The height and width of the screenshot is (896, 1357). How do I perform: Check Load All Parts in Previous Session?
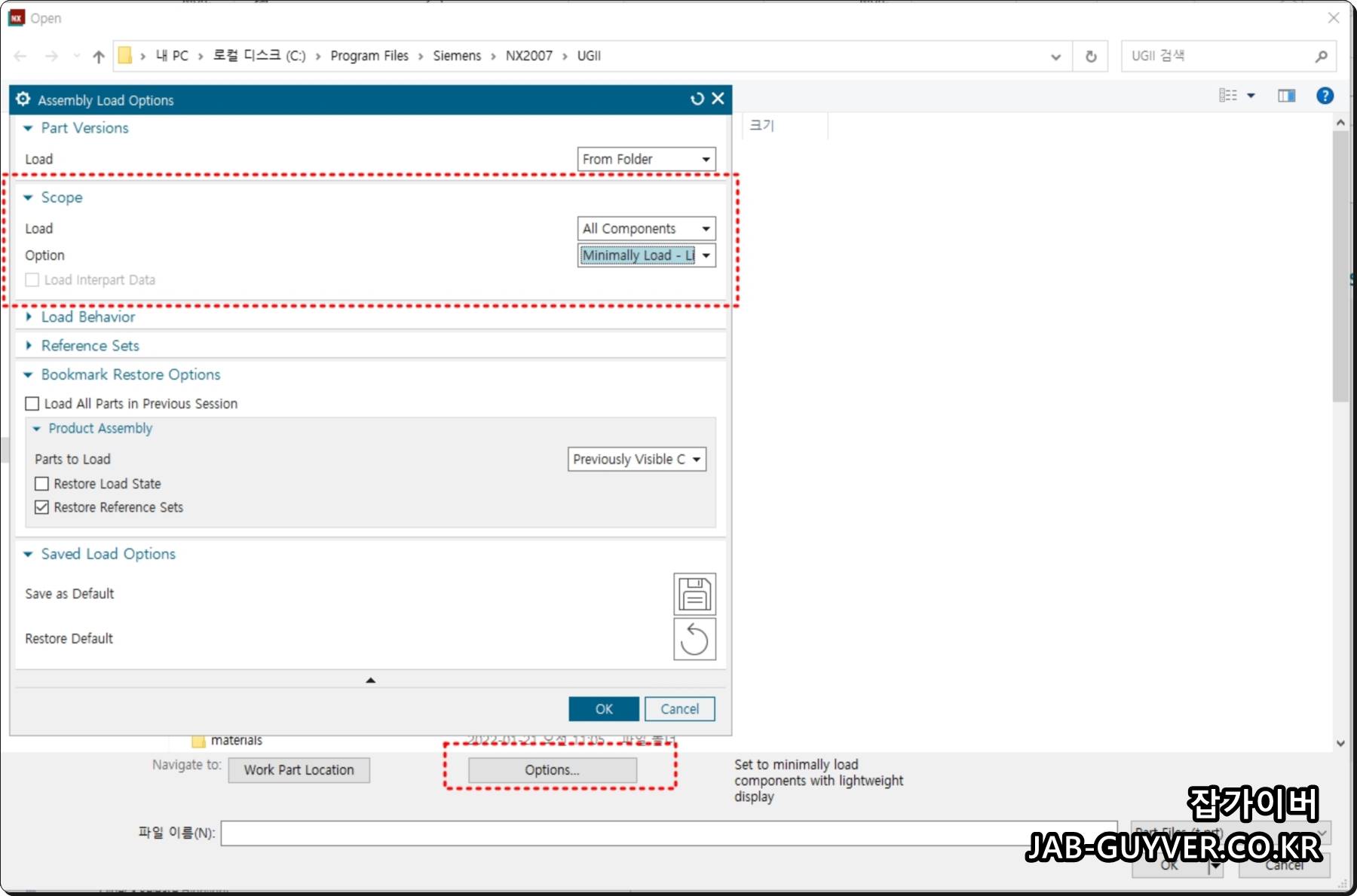coord(32,404)
